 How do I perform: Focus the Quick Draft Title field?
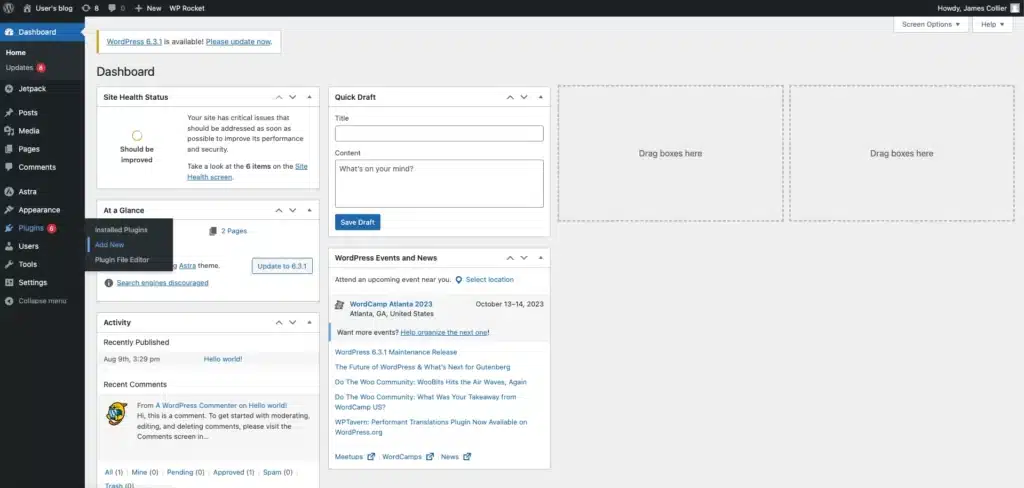439,133
